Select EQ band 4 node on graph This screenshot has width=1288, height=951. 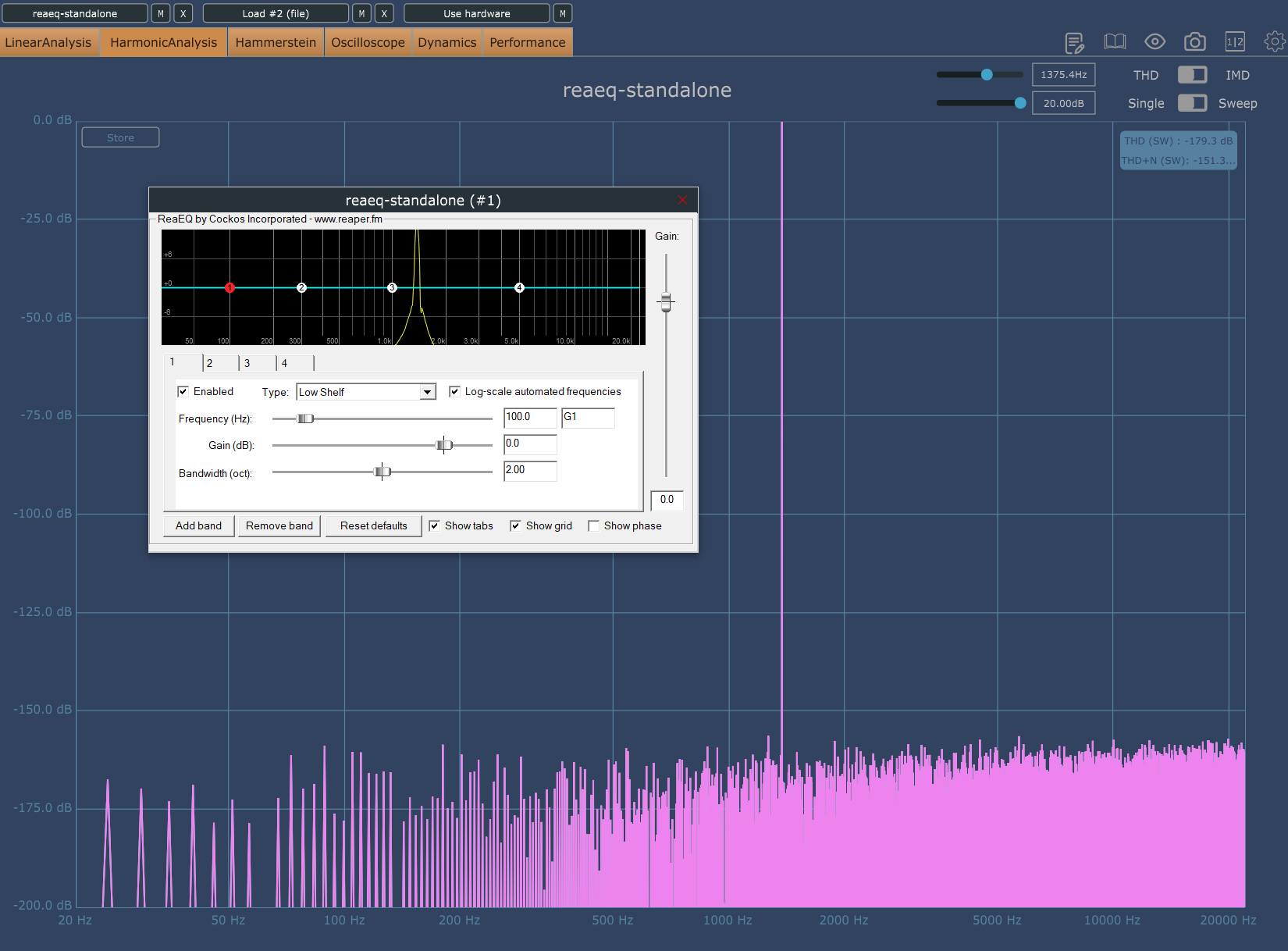click(x=519, y=288)
